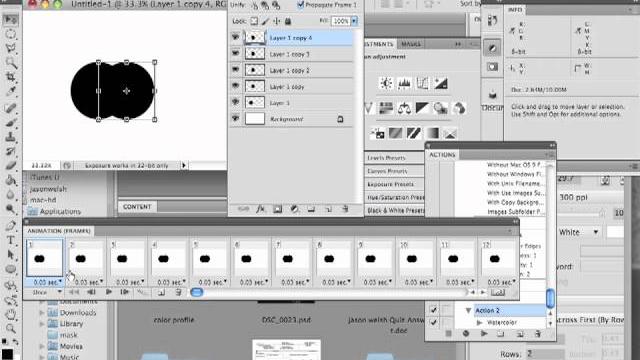Click the Curves adjustment icon
The image size is (640, 360).
(422, 83)
